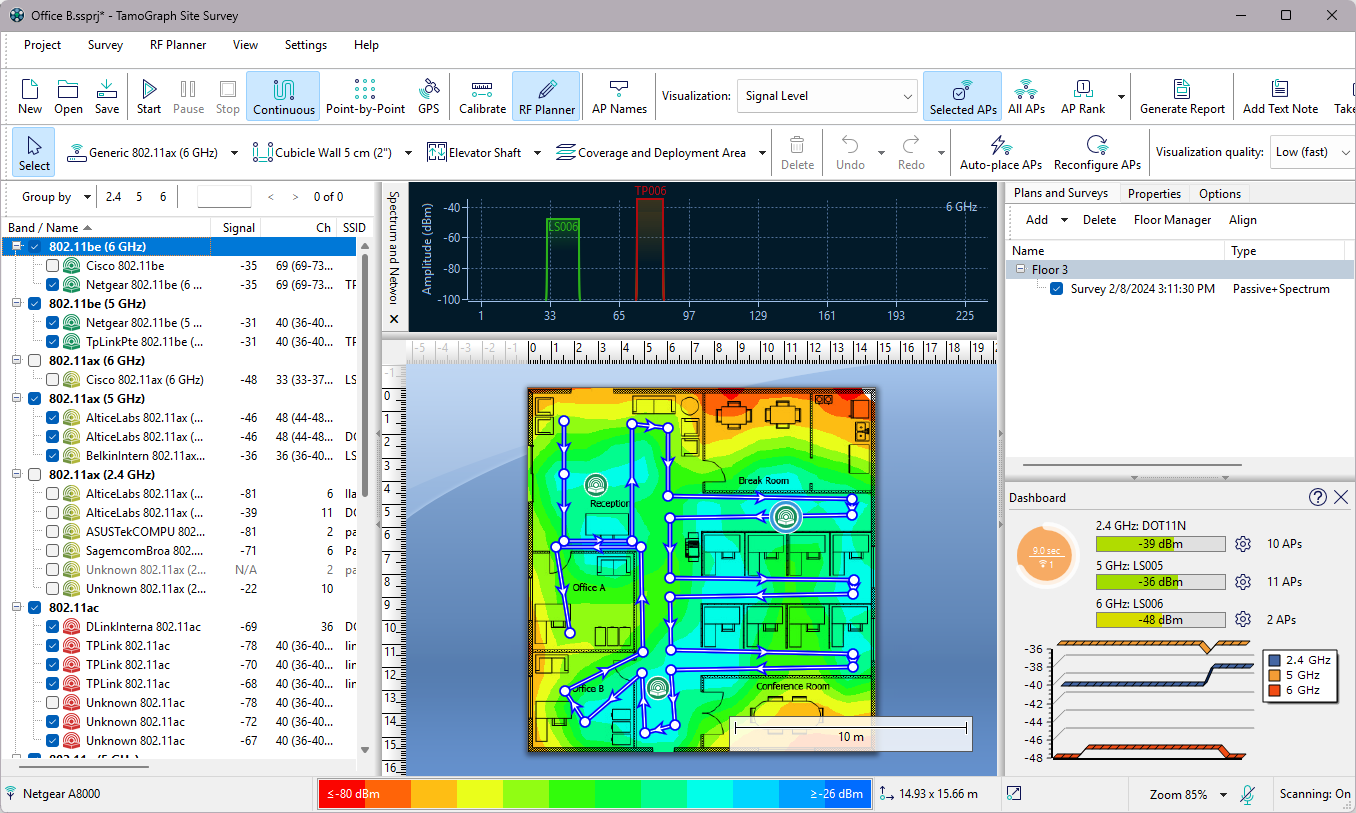This screenshot has height=813, width=1356.
Task: Open the Calibrate tool
Action: click(482, 96)
